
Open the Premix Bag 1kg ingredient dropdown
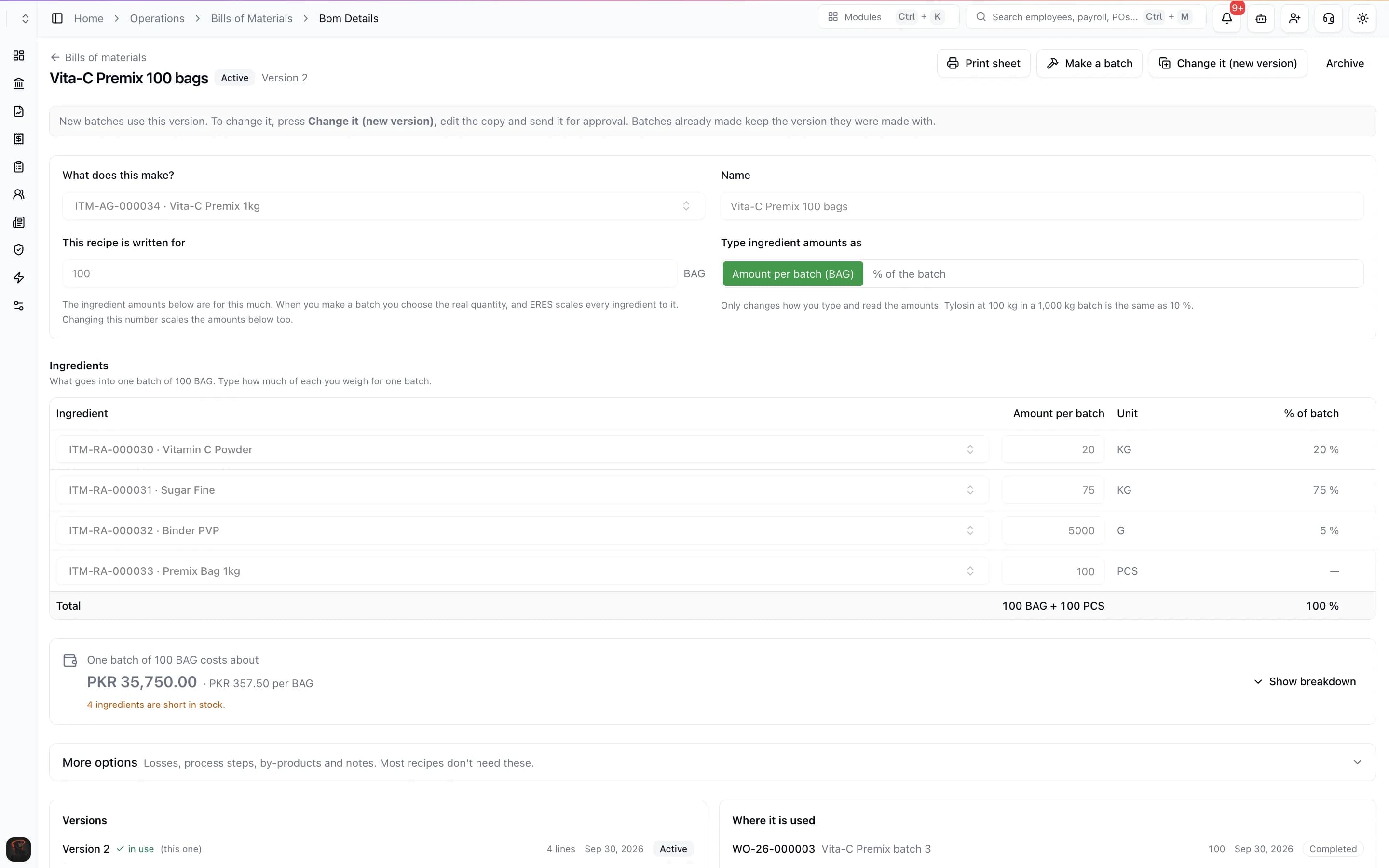point(522,571)
